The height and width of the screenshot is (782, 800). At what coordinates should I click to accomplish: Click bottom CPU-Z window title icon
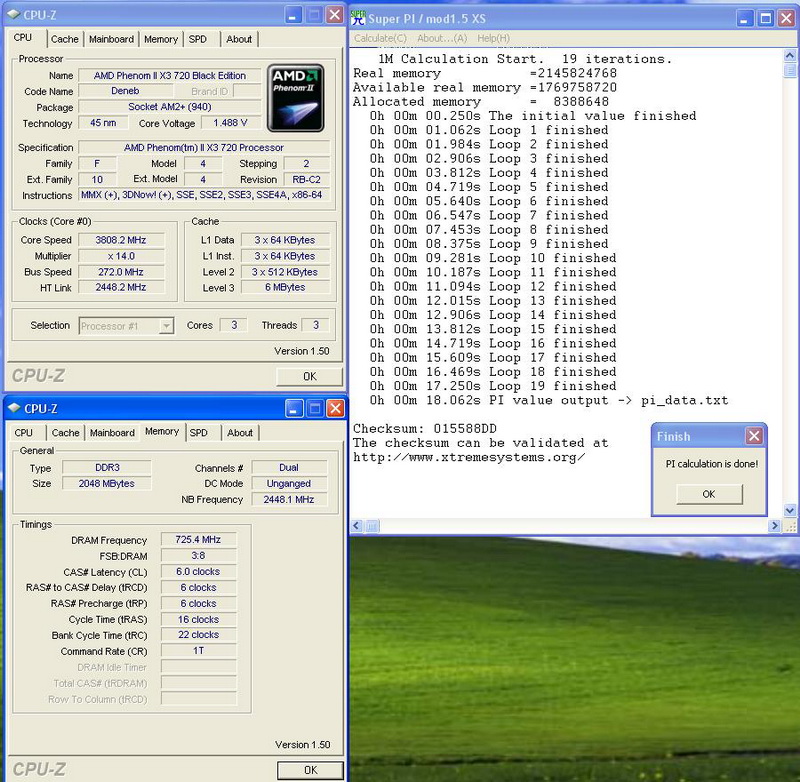pyautogui.click(x=14, y=408)
